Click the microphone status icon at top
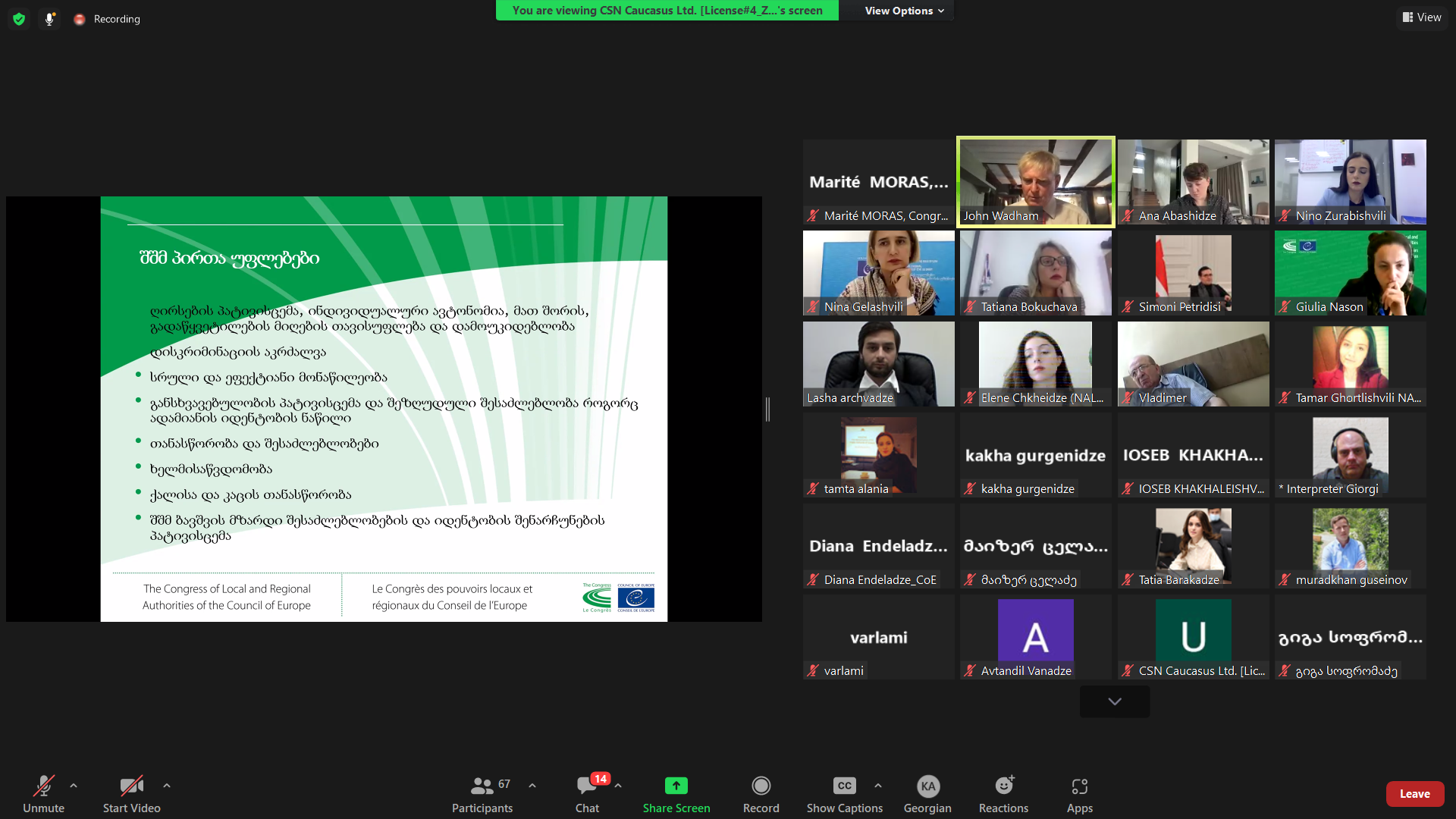 49,19
